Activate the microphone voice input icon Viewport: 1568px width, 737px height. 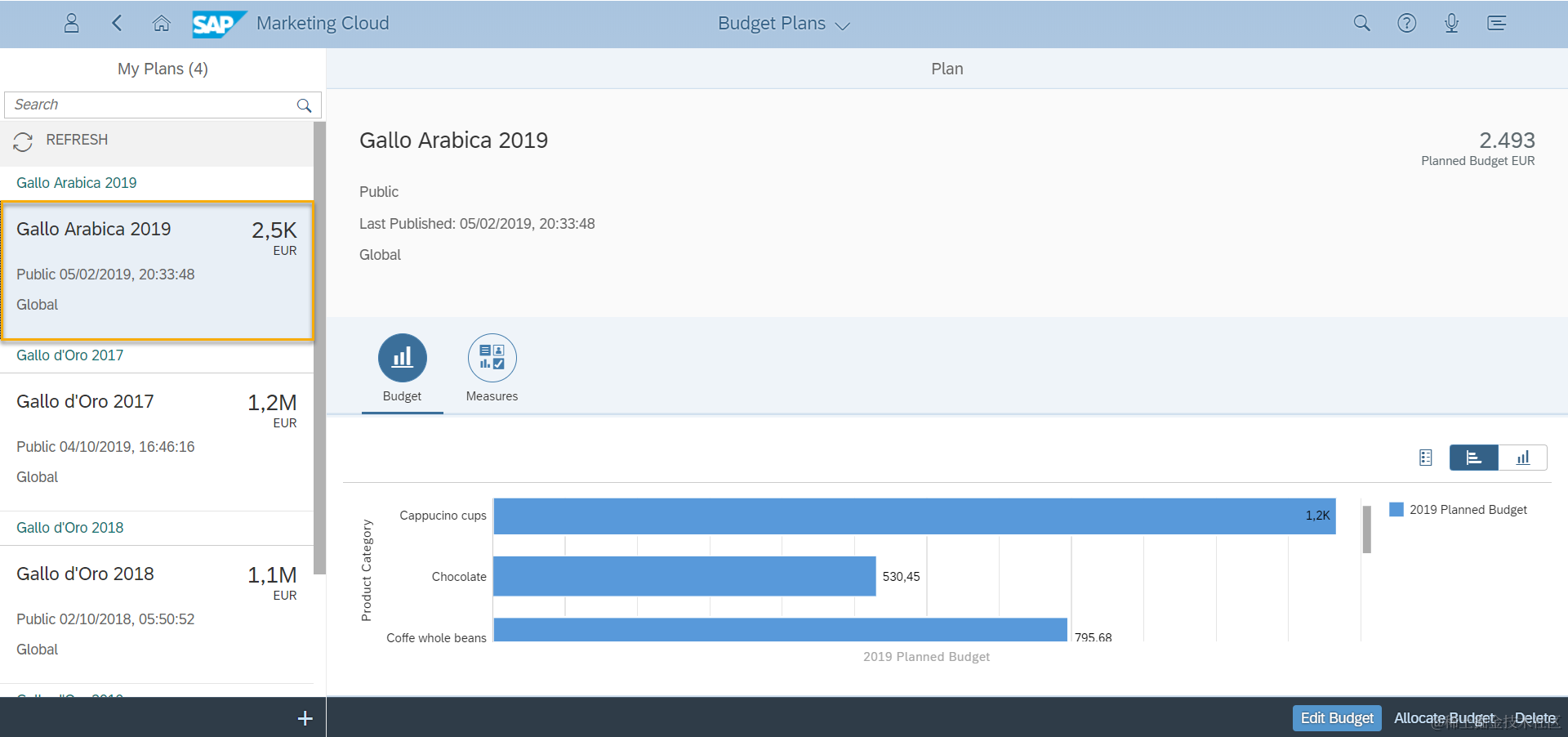1451,23
